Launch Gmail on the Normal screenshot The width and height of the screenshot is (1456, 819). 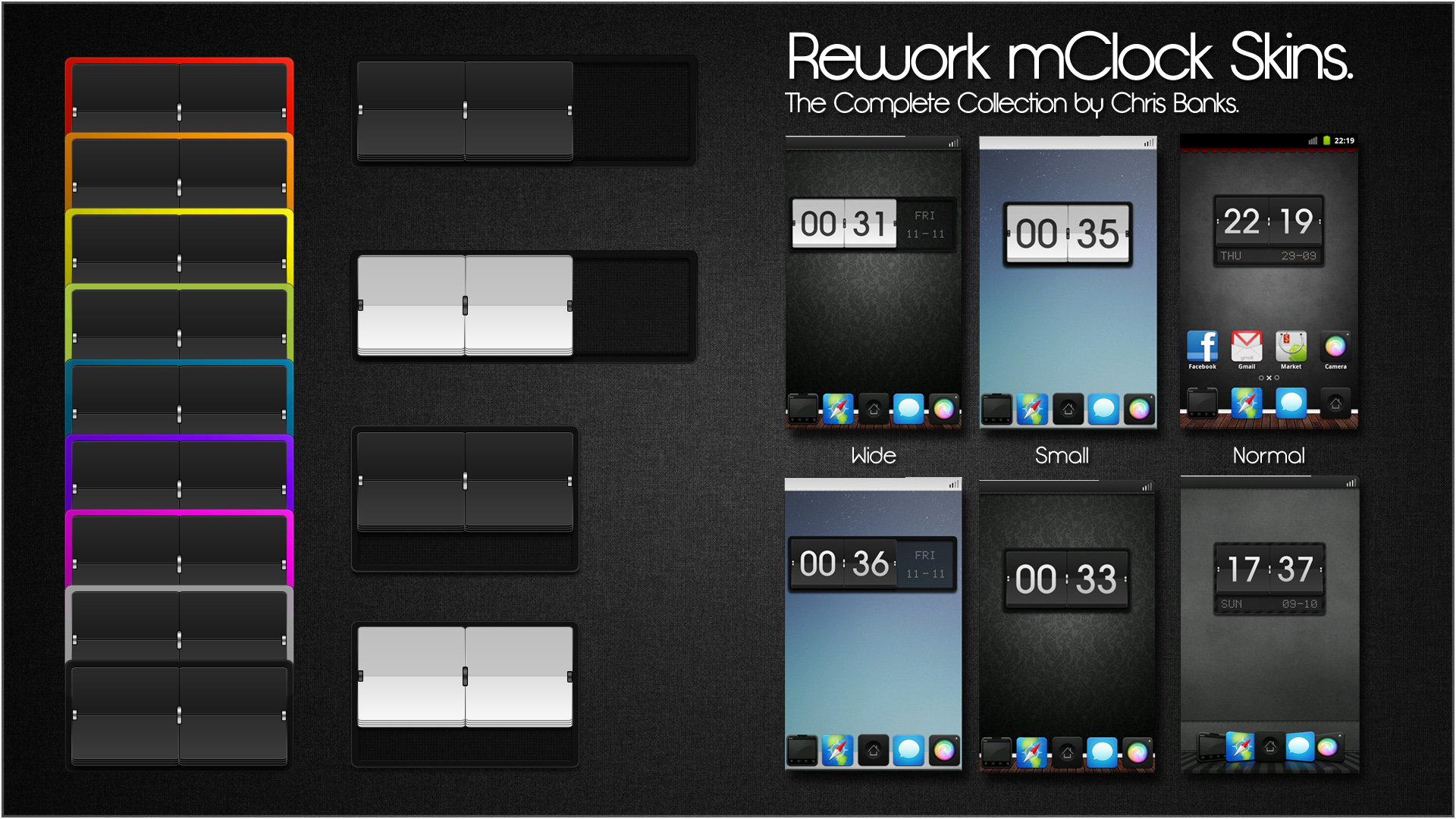pyautogui.click(x=1246, y=347)
